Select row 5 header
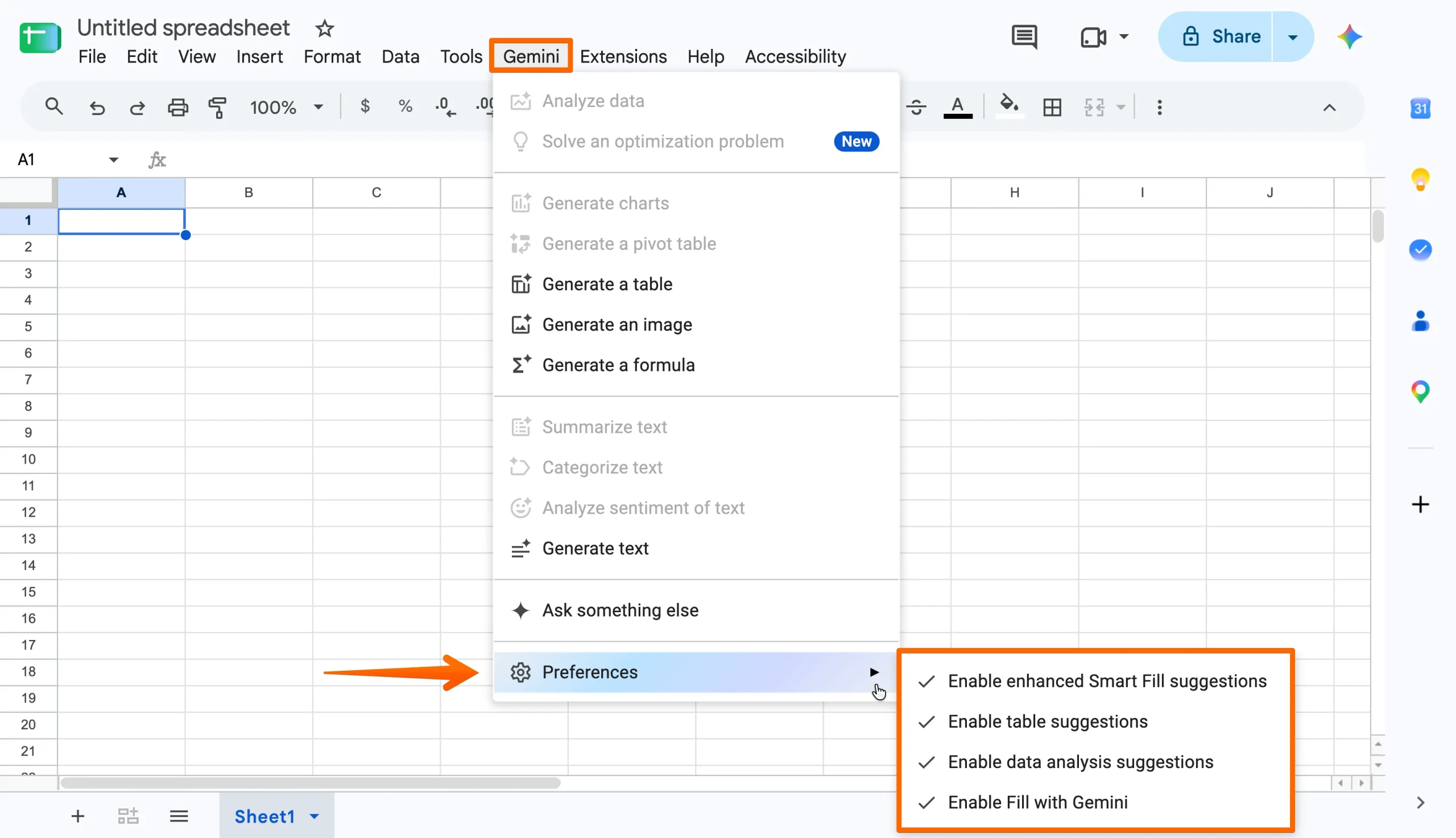Viewport: 1456px width, 838px height. [x=28, y=327]
